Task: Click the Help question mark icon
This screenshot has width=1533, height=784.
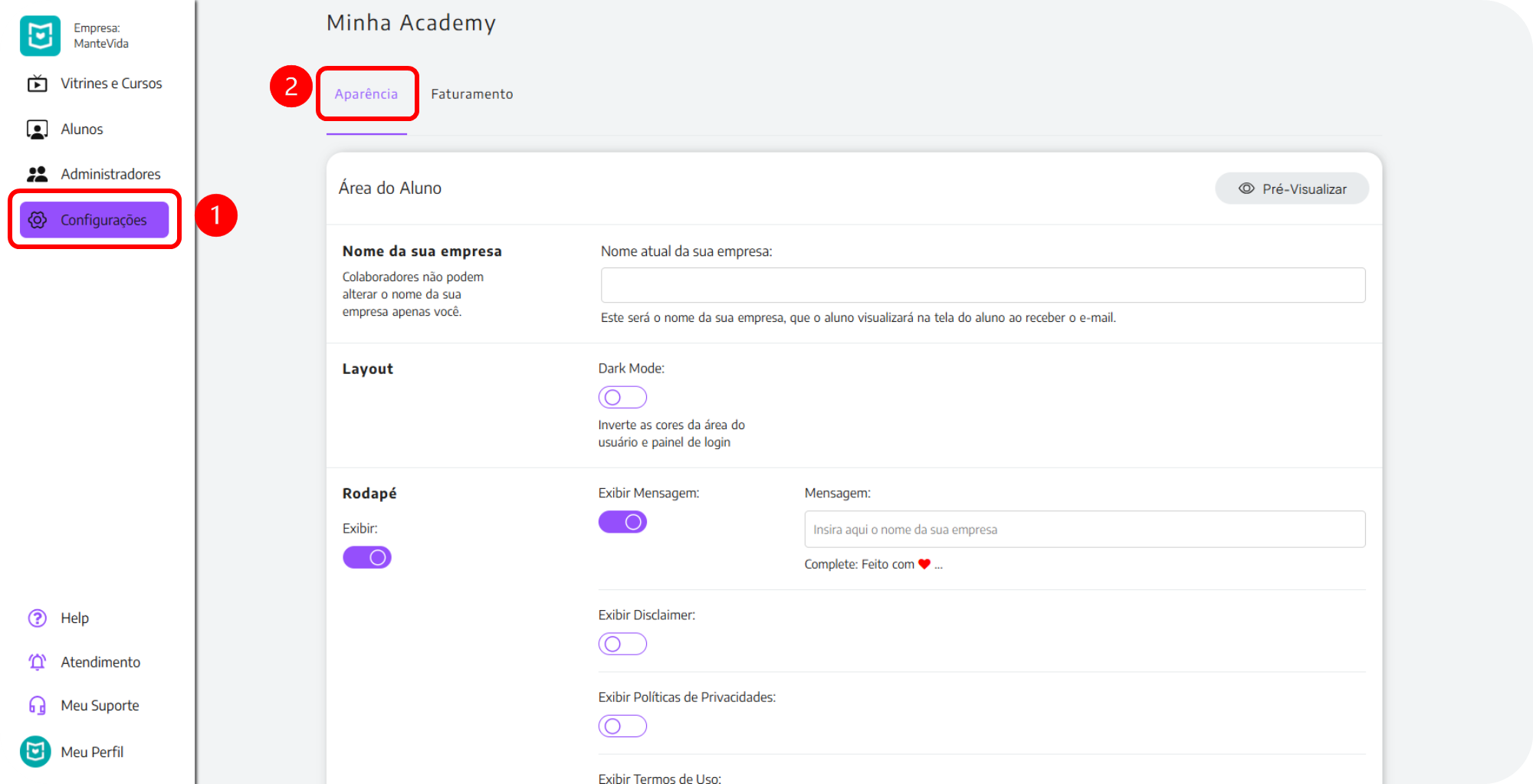Action: [38, 618]
